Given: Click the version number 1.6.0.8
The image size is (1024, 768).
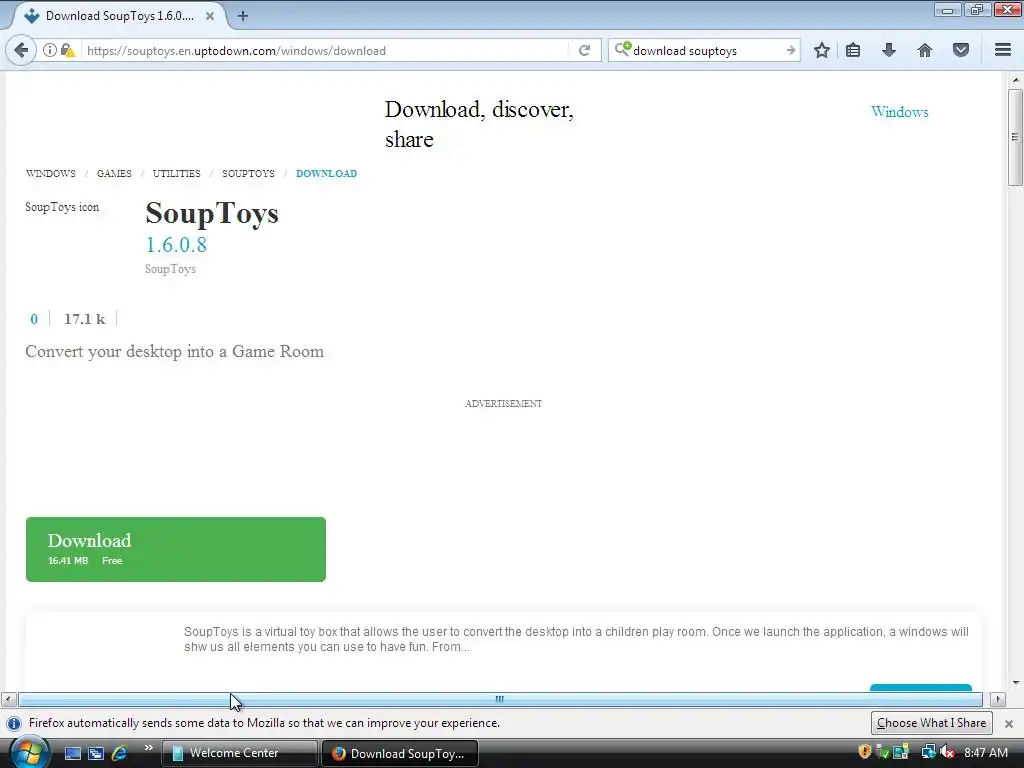Looking at the screenshot, I should click(x=176, y=245).
